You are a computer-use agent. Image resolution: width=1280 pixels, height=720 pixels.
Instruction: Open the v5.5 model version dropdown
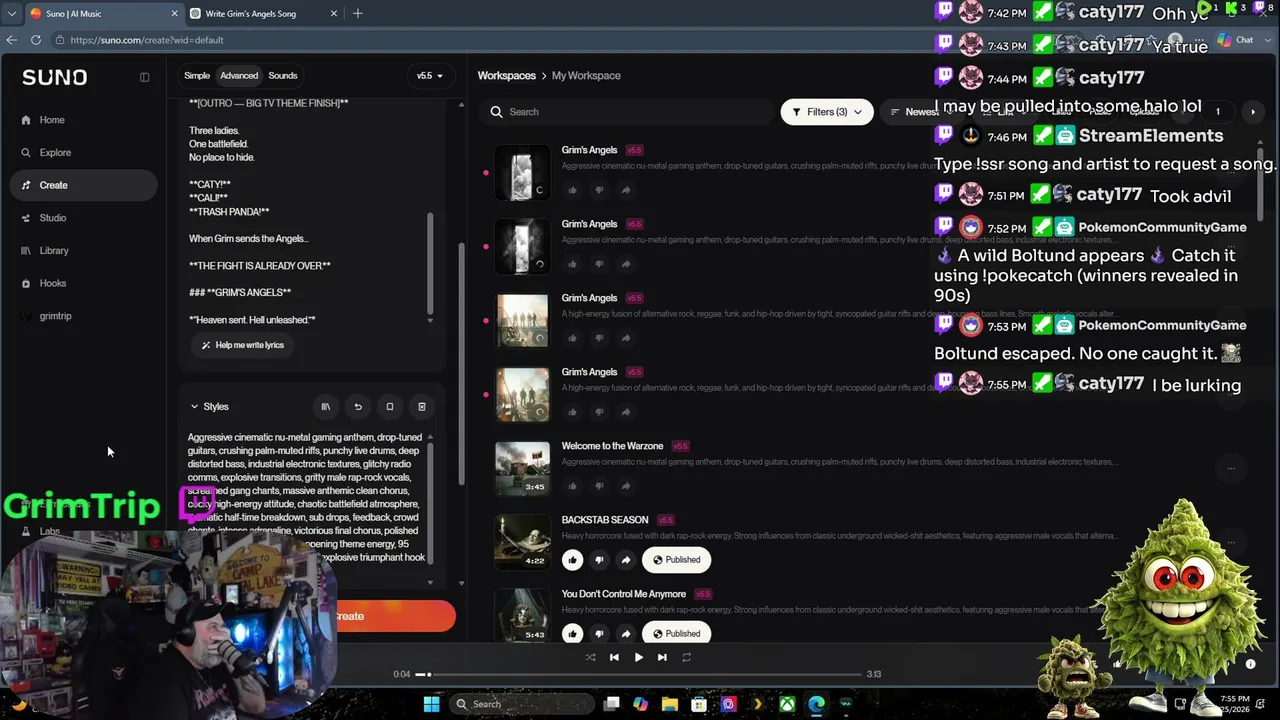[x=430, y=76]
